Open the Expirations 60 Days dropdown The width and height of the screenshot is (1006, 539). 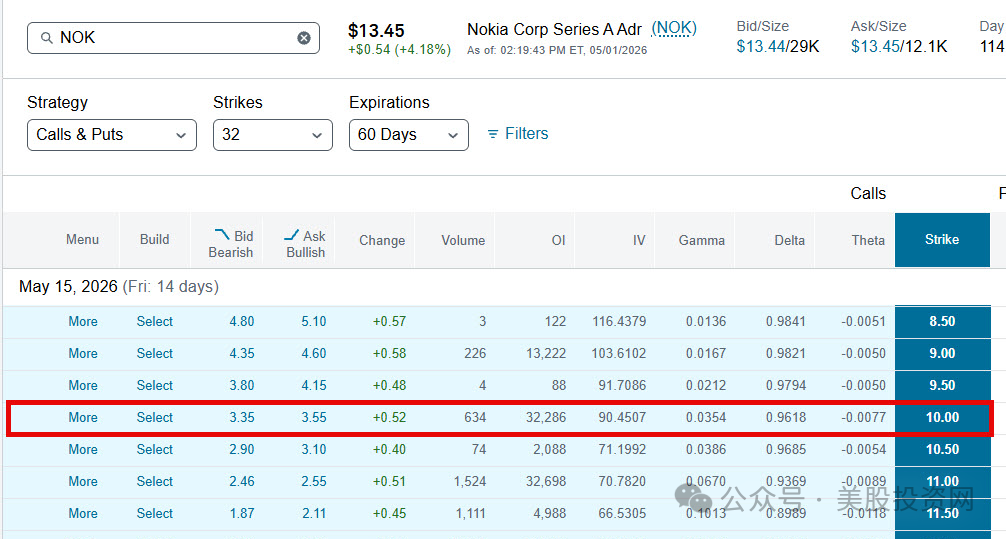click(409, 135)
